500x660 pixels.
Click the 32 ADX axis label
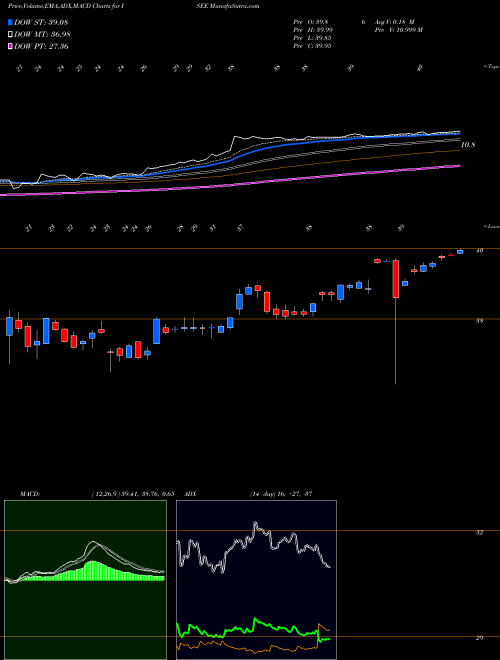tap(479, 532)
